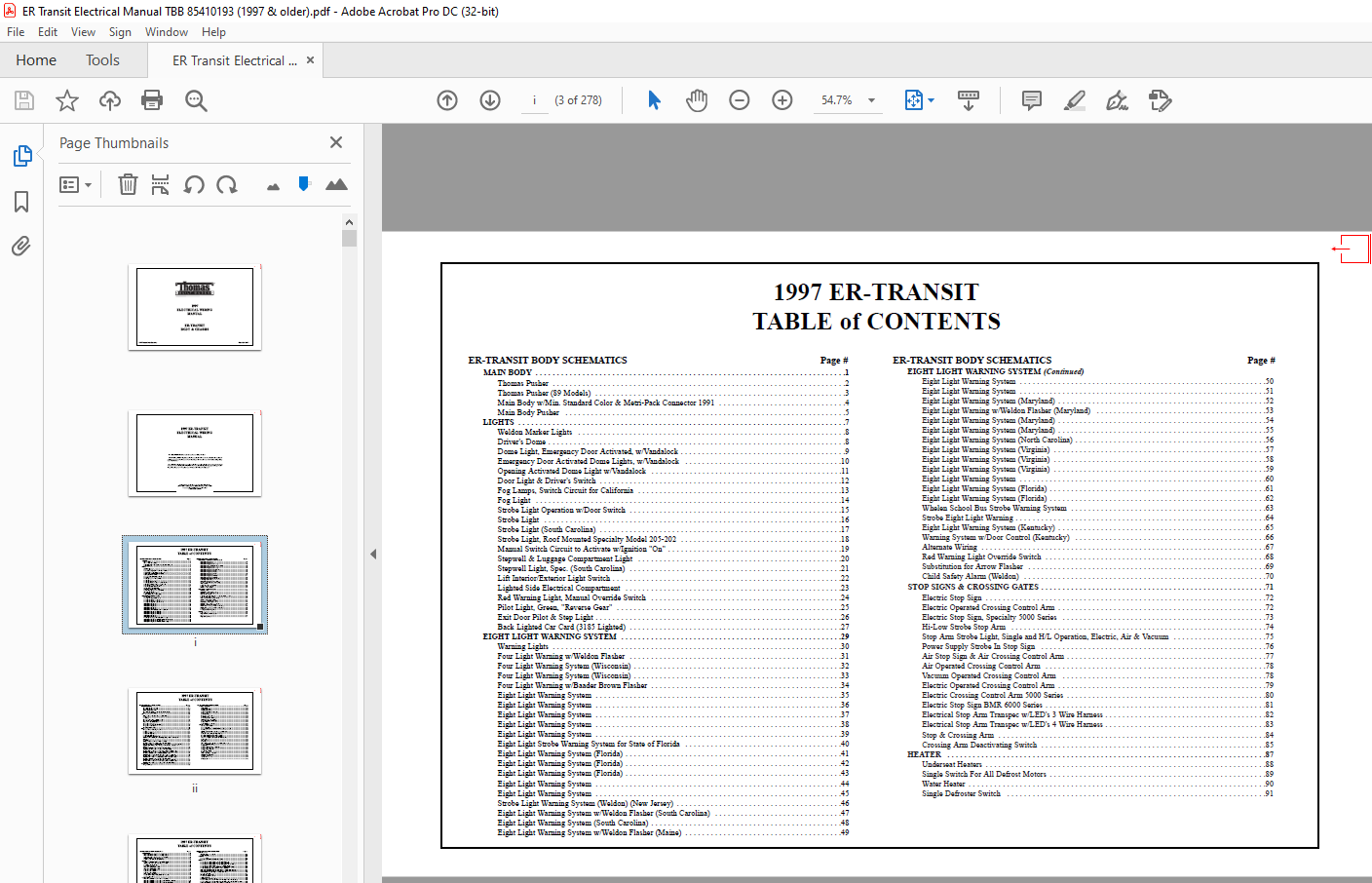Screen dimensions: 1372x883
Task: Open the Edit menu
Action: [48, 32]
